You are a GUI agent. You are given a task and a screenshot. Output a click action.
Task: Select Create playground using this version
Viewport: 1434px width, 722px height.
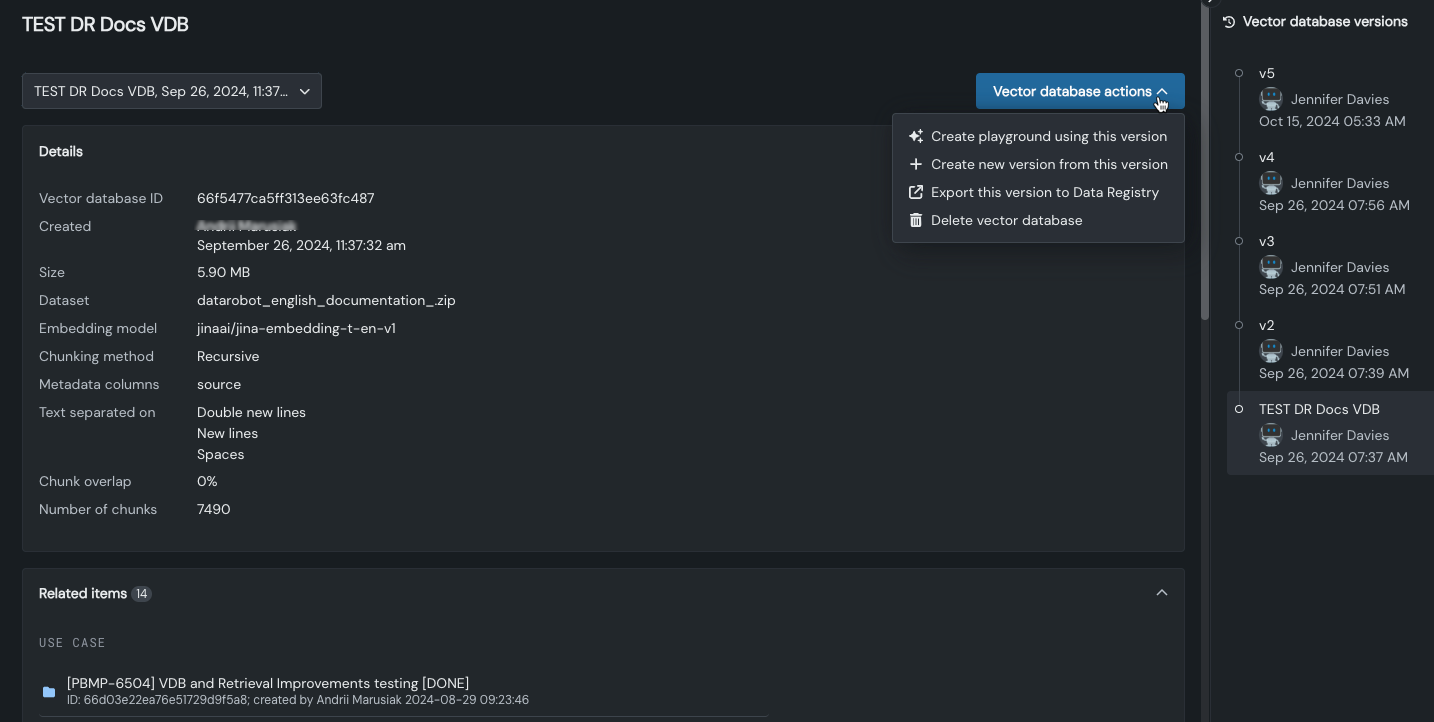pos(1048,136)
